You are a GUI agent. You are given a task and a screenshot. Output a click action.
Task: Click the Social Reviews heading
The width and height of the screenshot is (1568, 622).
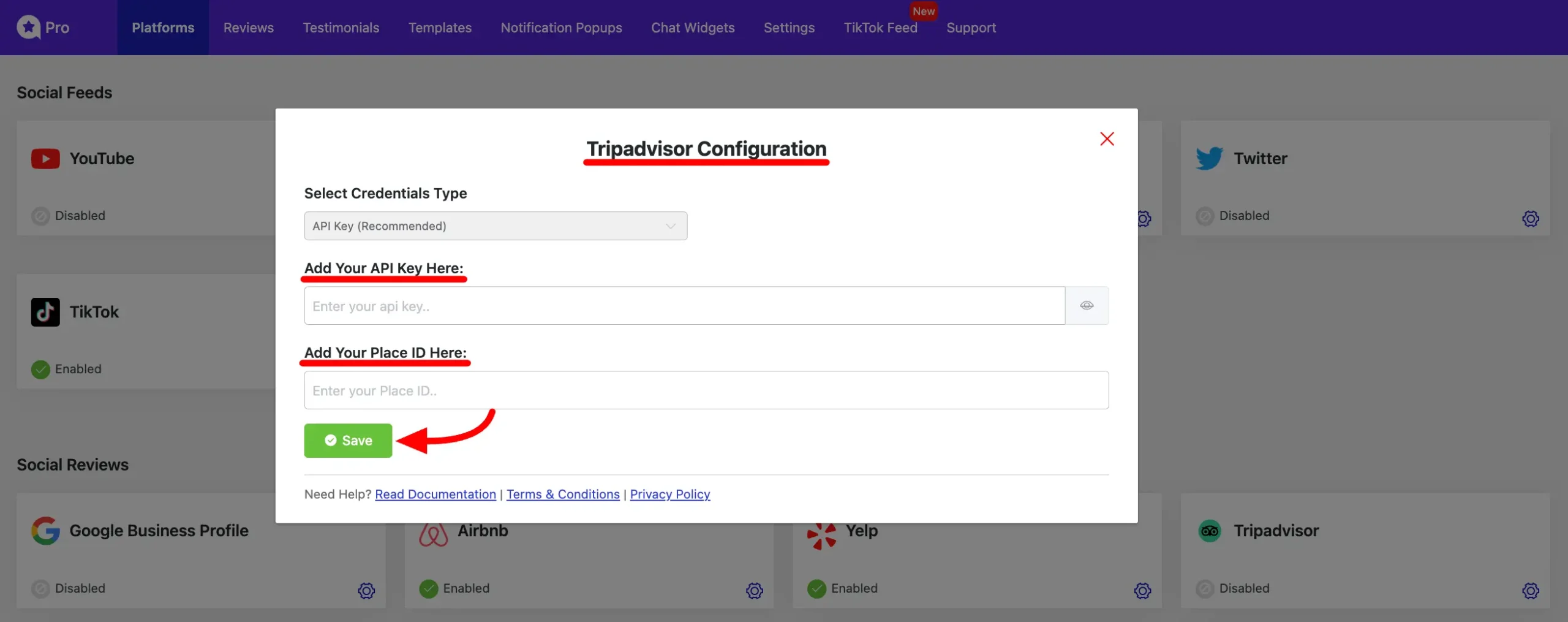point(72,465)
